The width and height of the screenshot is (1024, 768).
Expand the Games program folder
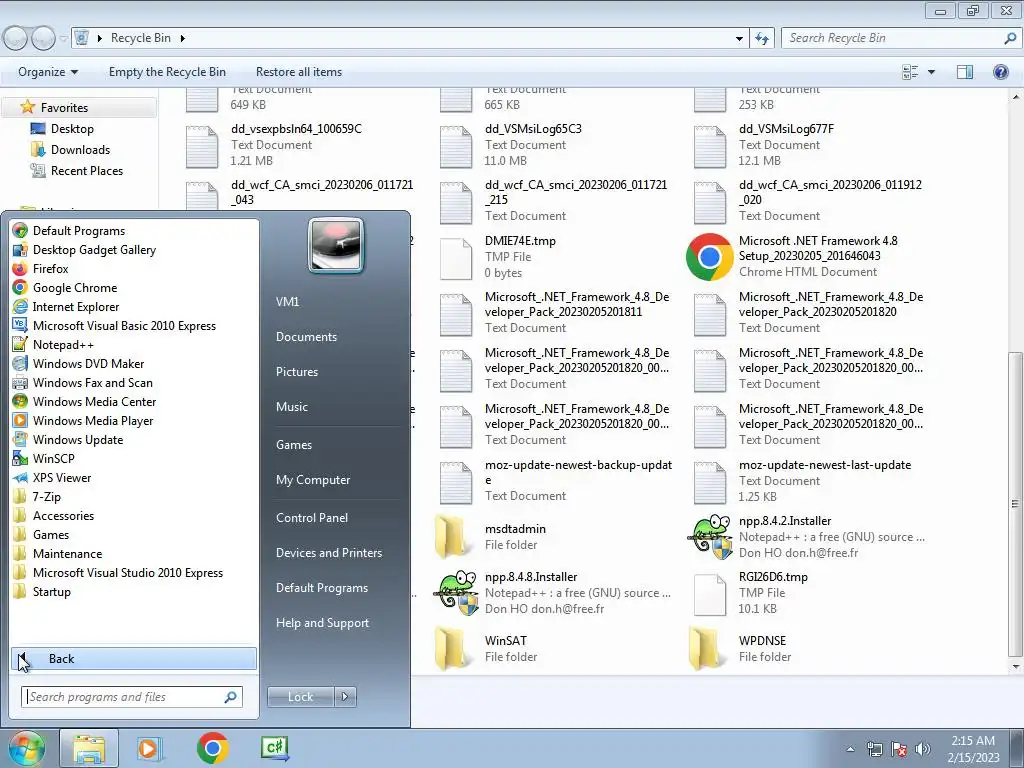[41, 534]
